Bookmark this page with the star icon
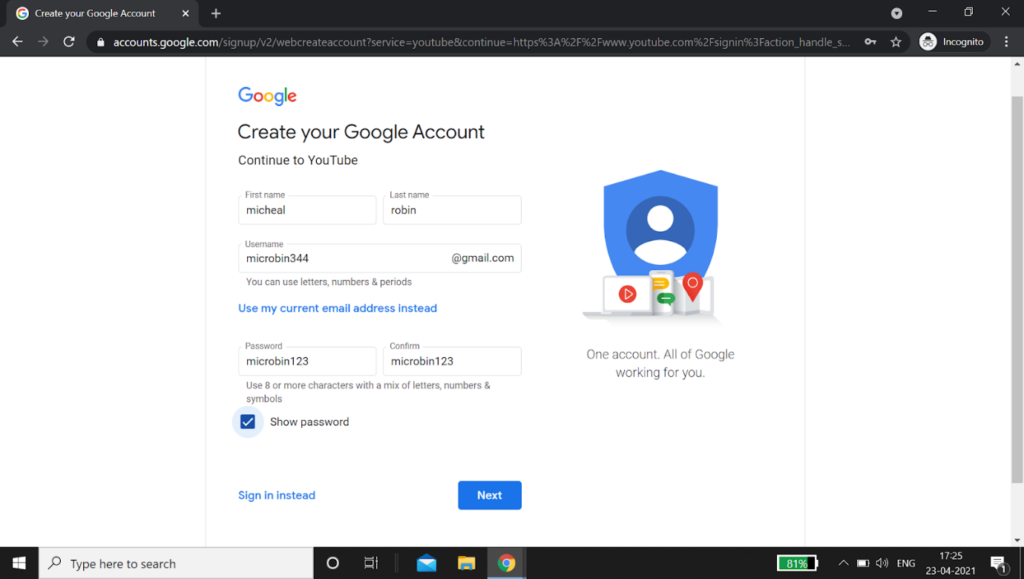 896,42
